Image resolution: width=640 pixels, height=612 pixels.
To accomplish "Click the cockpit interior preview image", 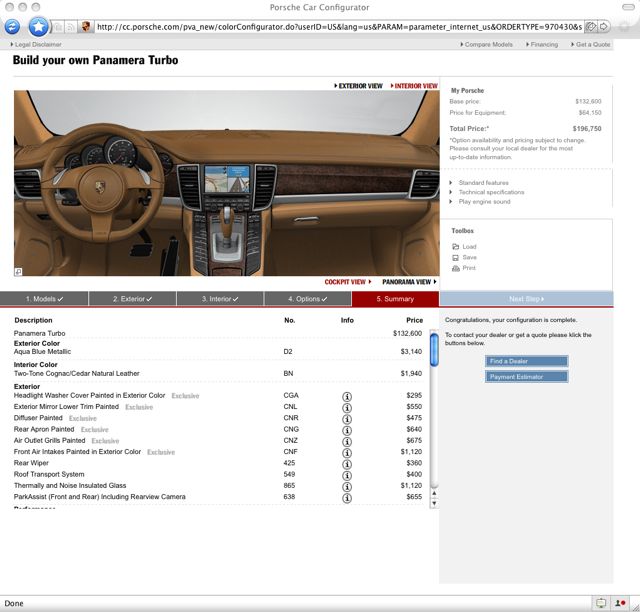I will [227, 183].
